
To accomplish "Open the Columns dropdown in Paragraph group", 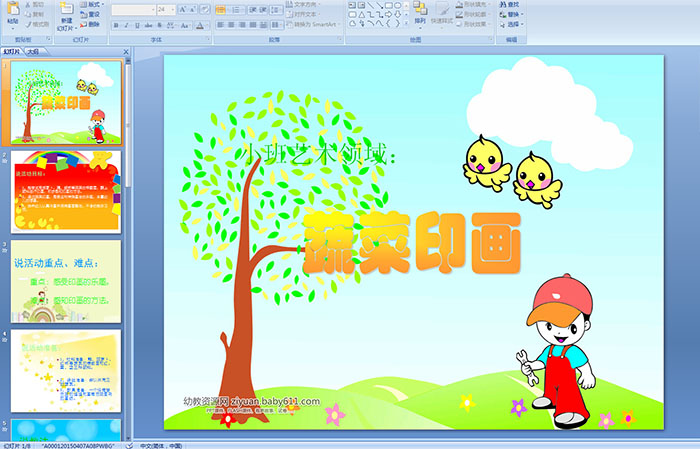I will coord(277,25).
